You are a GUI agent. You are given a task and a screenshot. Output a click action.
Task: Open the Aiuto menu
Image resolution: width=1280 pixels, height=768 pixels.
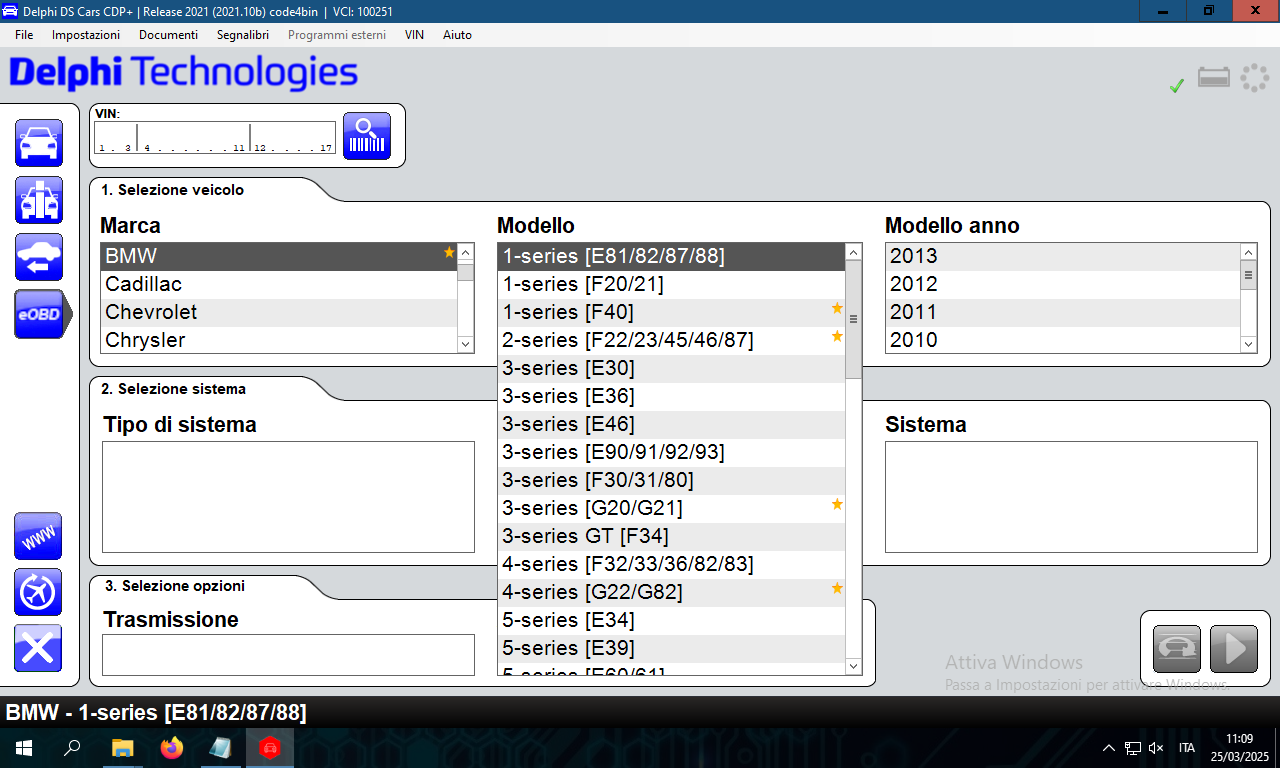[x=457, y=34]
